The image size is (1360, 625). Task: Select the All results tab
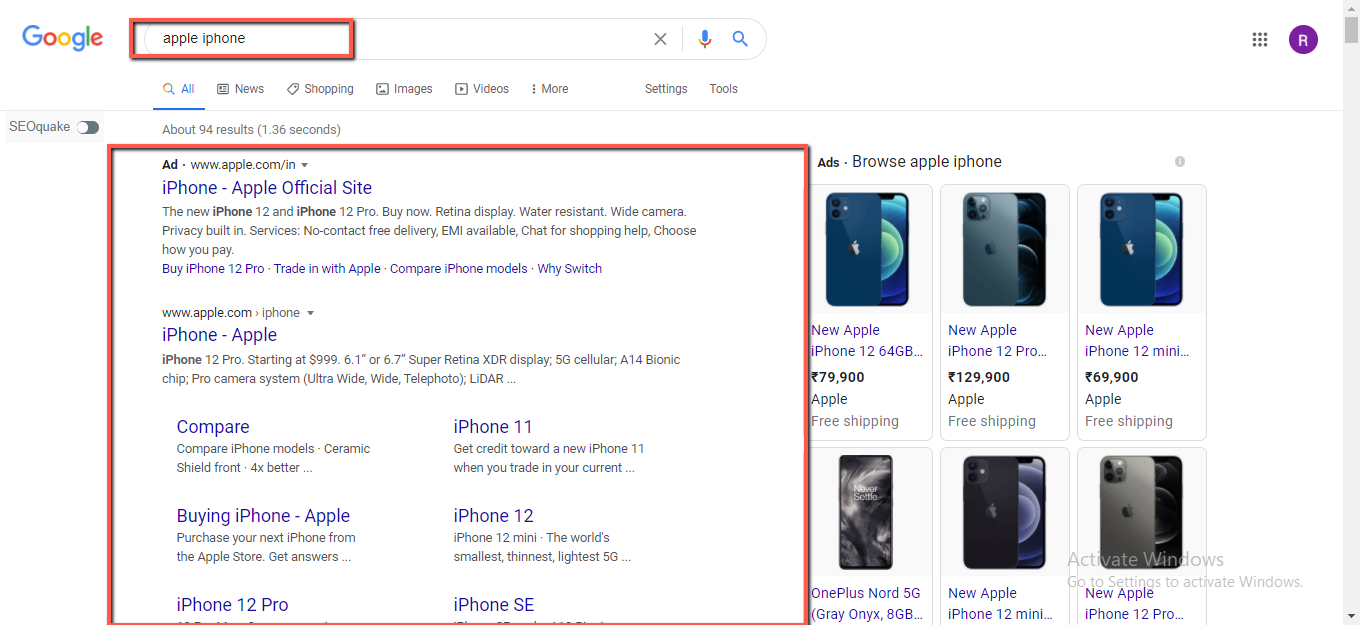pos(179,89)
